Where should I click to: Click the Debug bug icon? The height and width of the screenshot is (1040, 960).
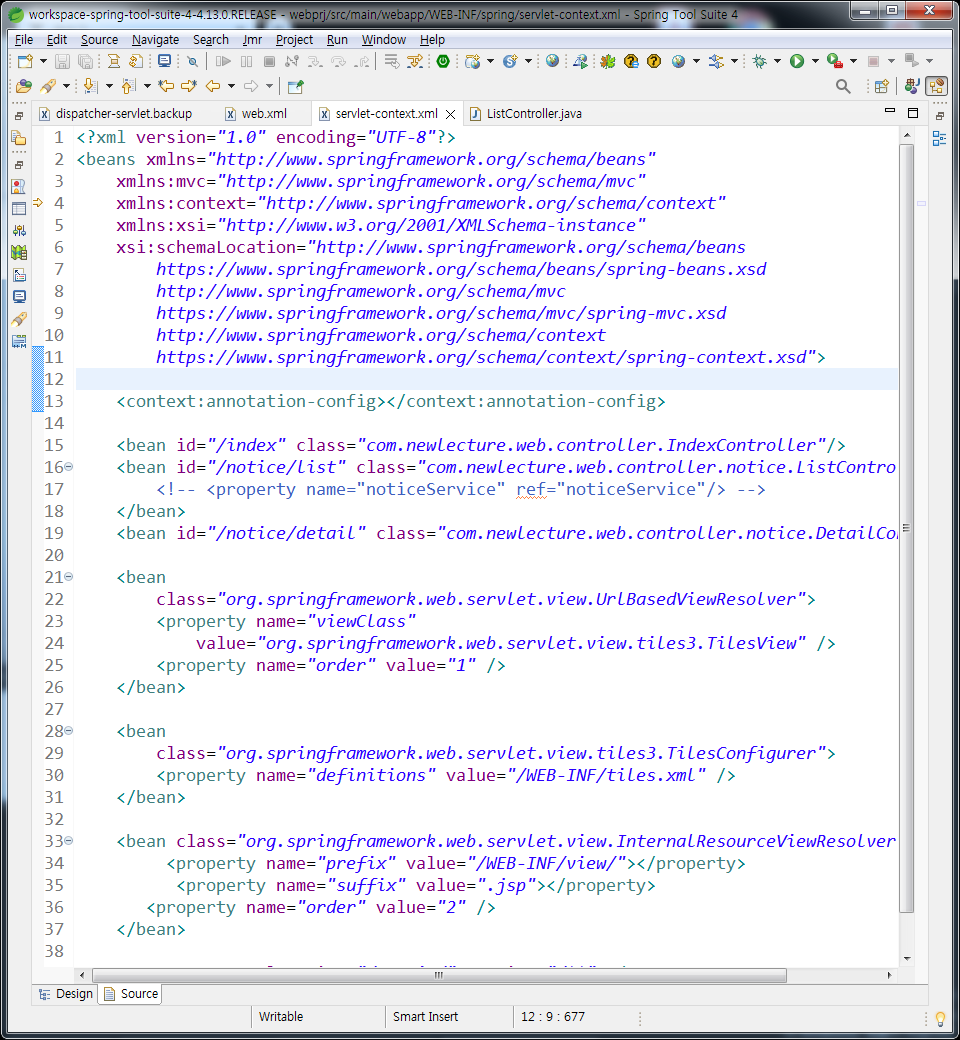[760, 62]
